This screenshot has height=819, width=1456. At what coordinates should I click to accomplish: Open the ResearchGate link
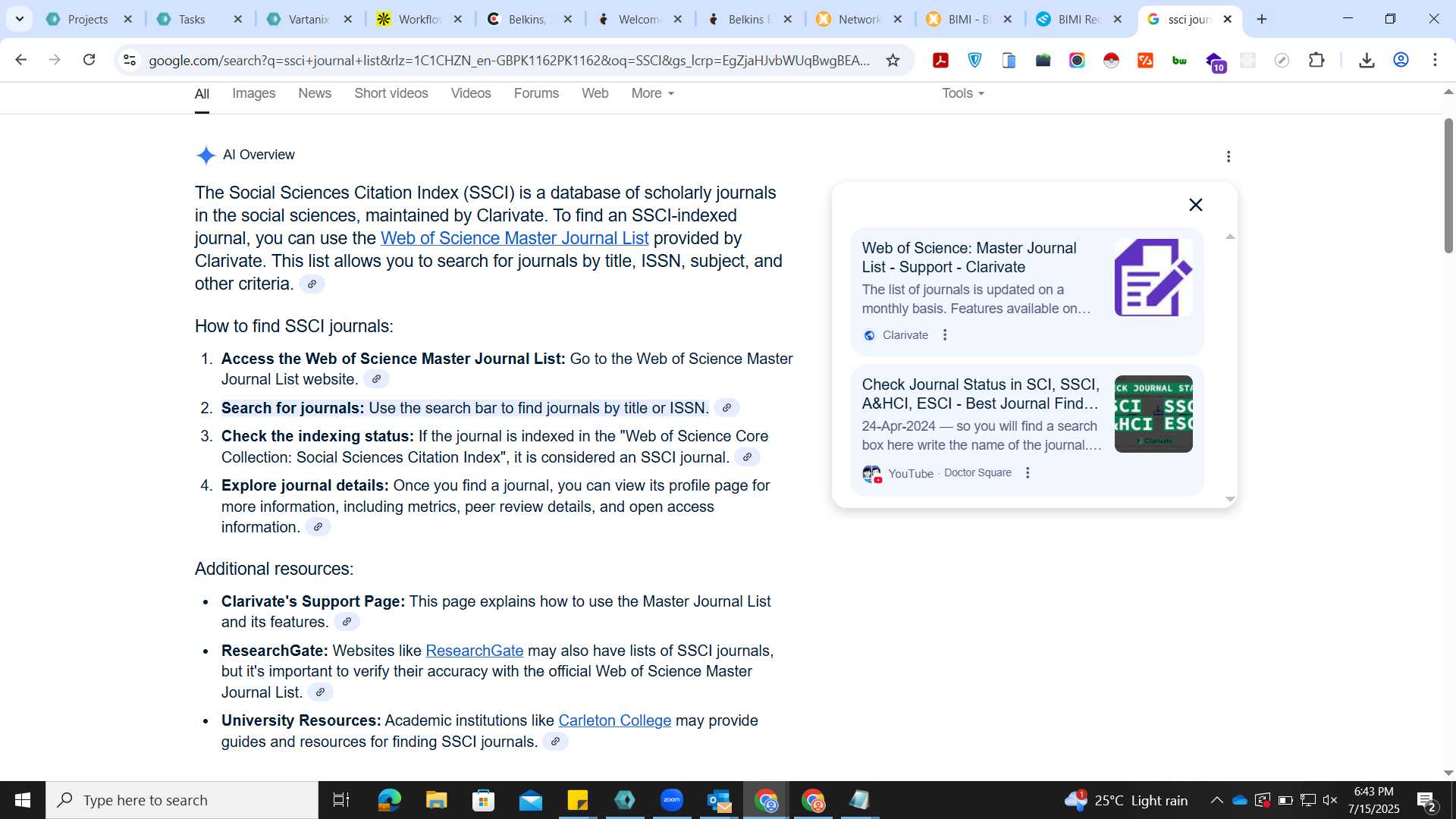click(x=474, y=651)
